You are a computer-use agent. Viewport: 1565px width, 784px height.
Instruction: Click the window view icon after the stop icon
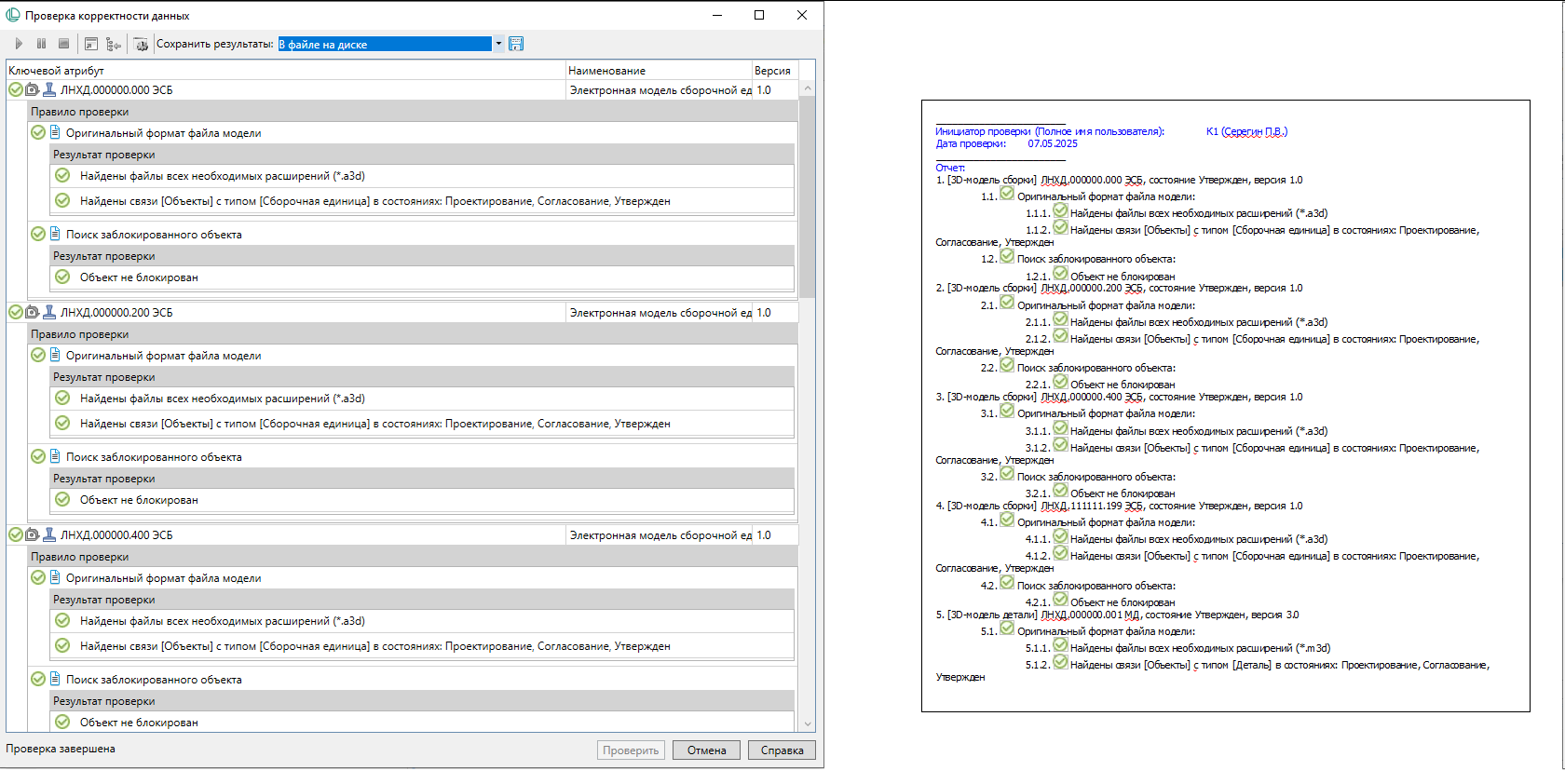90,44
